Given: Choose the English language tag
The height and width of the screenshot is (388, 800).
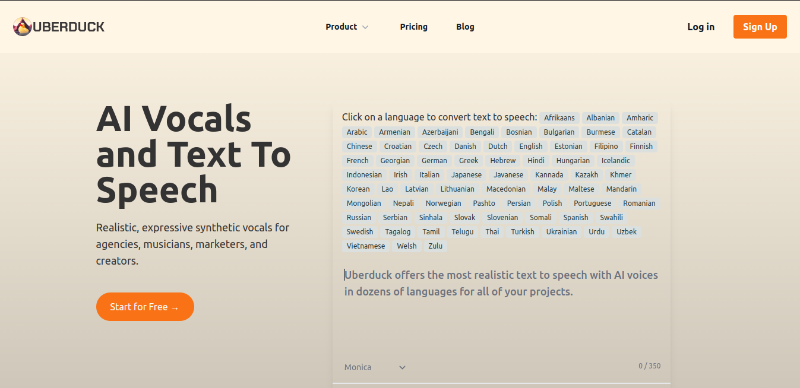Looking at the screenshot, I should point(531,147).
